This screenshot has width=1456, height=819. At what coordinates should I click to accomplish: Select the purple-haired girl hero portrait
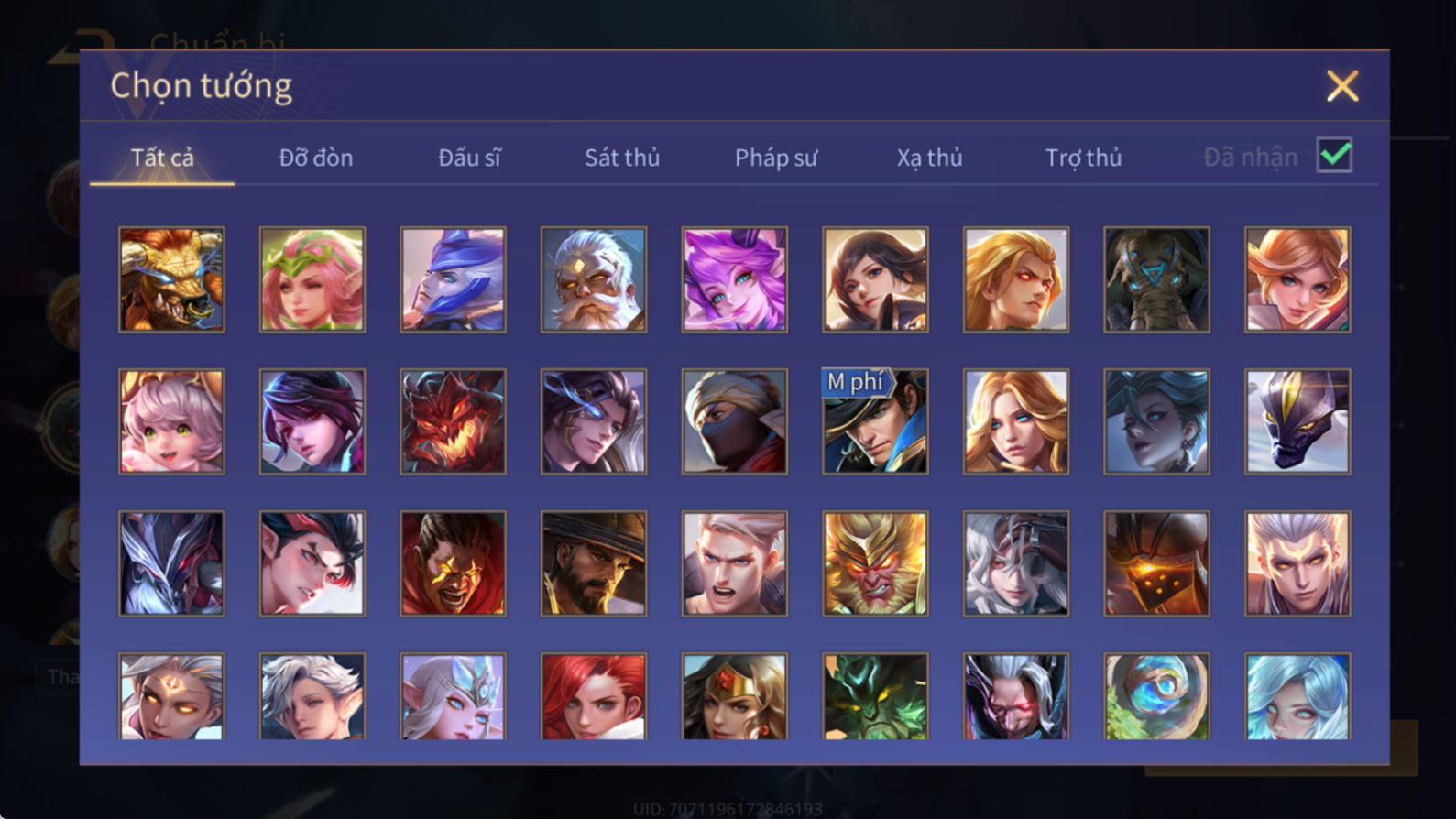point(734,279)
